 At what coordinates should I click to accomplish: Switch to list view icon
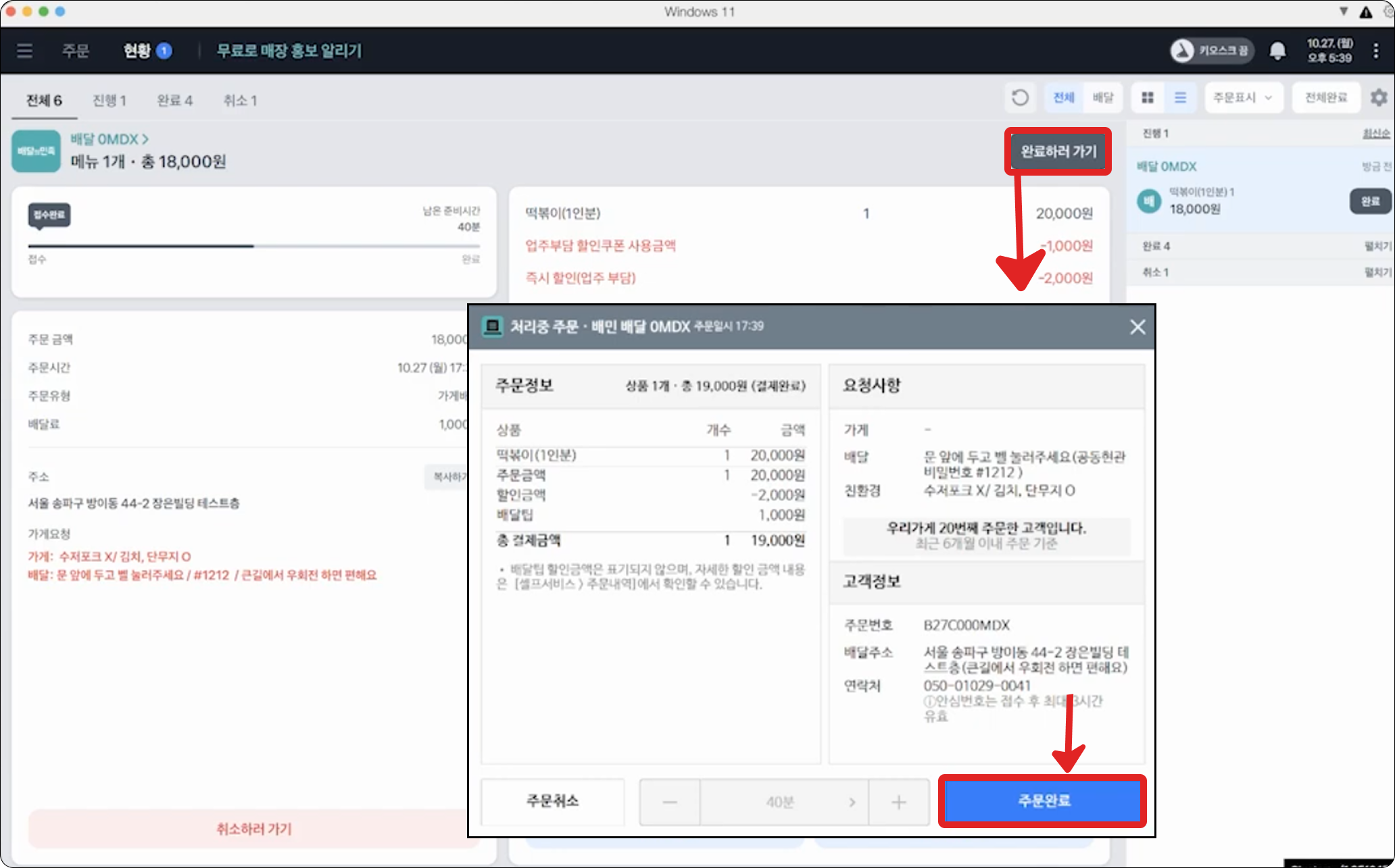tap(1180, 98)
